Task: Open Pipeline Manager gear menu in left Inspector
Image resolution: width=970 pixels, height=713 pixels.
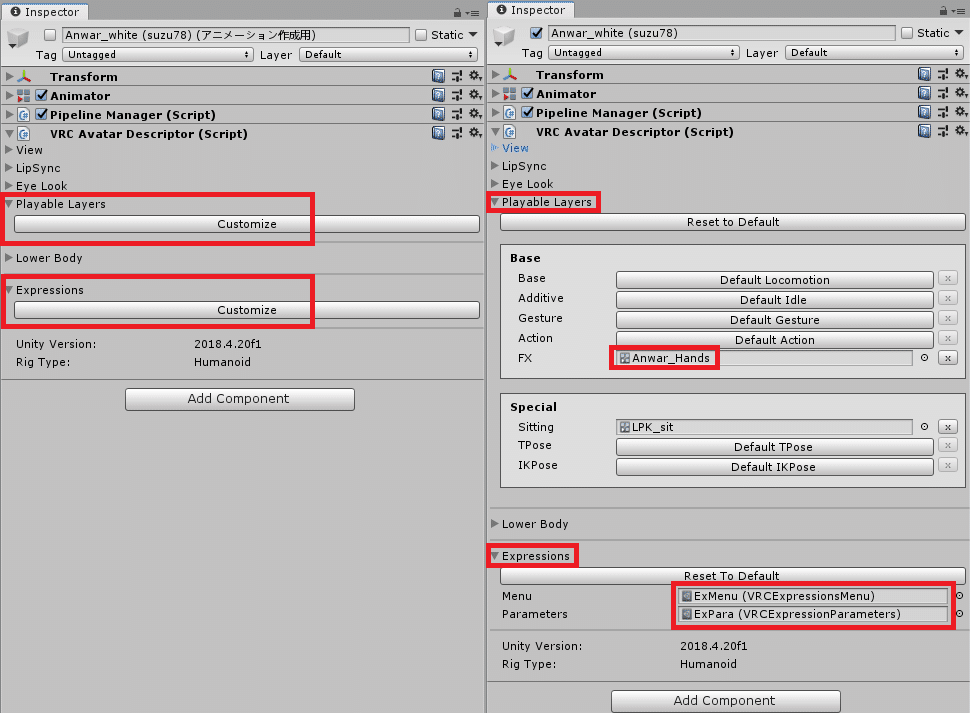Action: pyautogui.click(x=475, y=114)
